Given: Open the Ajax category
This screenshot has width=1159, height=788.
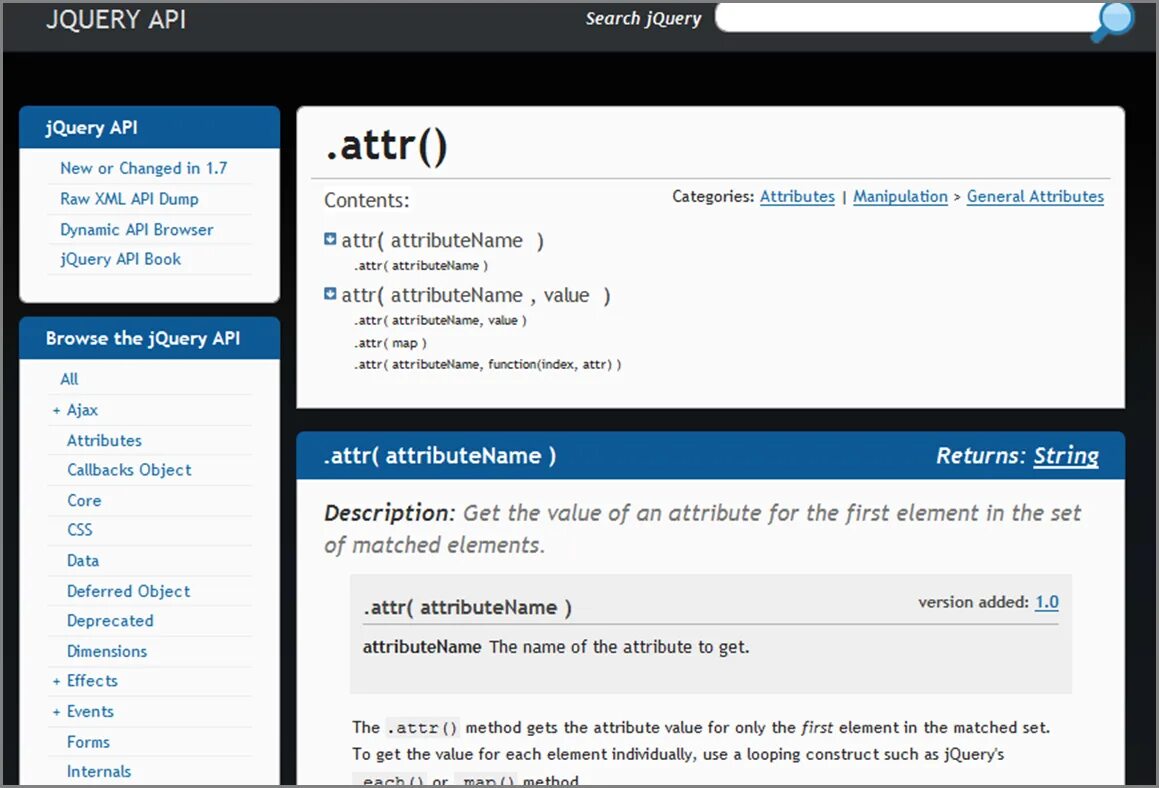Looking at the screenshot, I should coord(82,410).
